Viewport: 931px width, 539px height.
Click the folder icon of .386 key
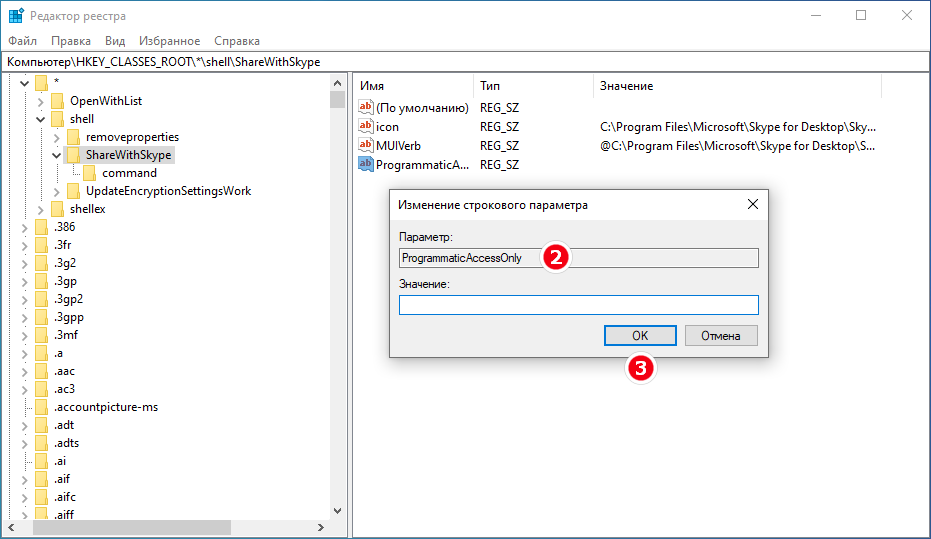[42, 227]
